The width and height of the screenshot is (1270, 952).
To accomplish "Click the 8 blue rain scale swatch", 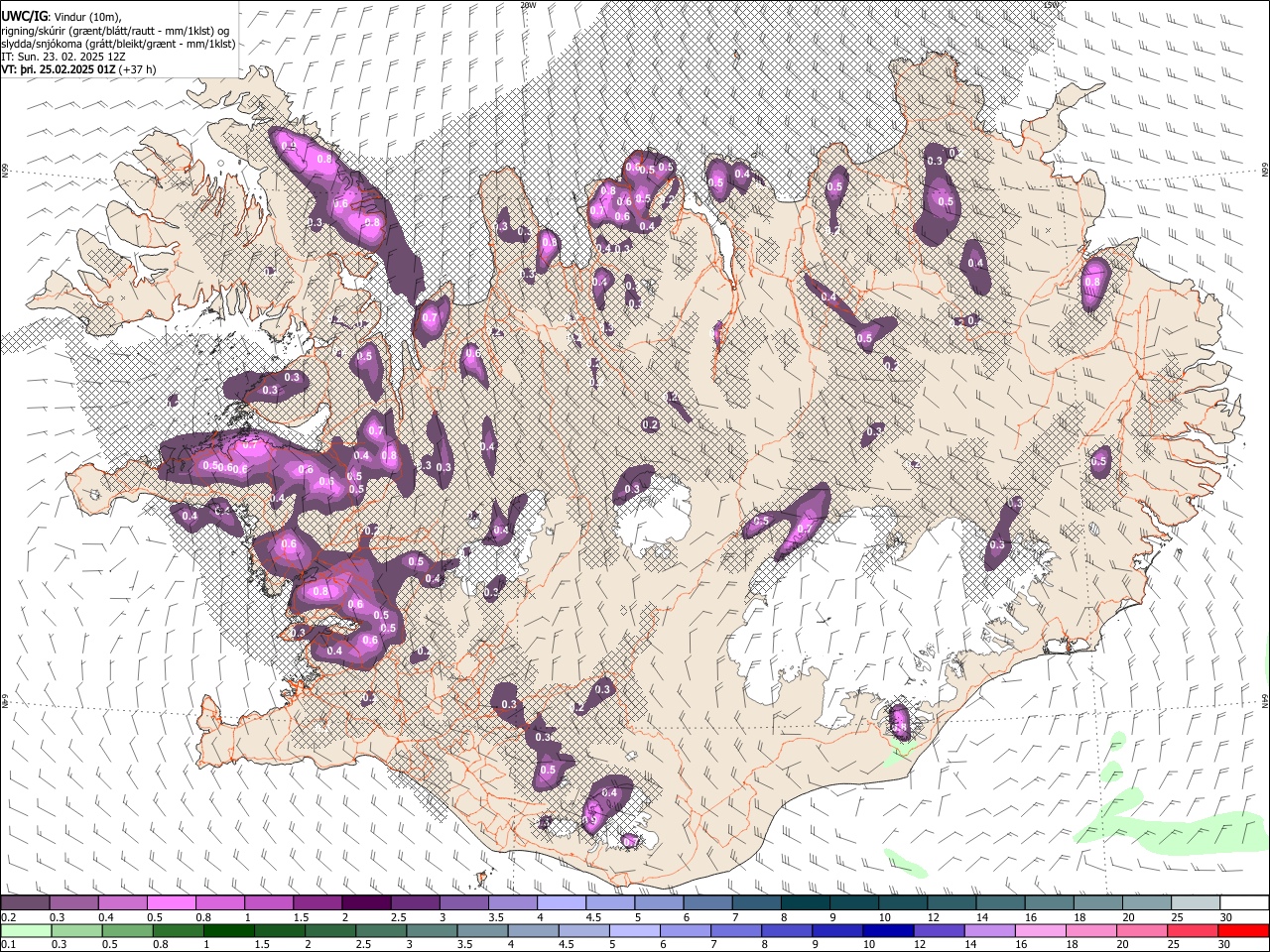I will 787,930.
